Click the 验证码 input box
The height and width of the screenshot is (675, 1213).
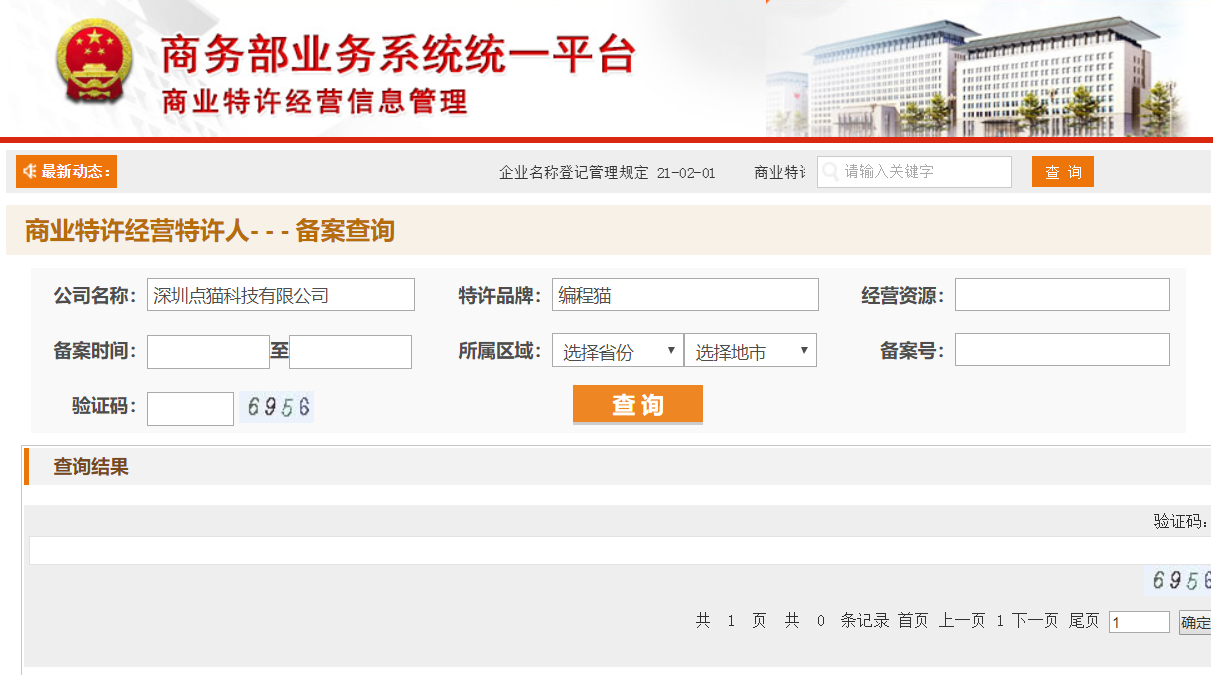190,409
